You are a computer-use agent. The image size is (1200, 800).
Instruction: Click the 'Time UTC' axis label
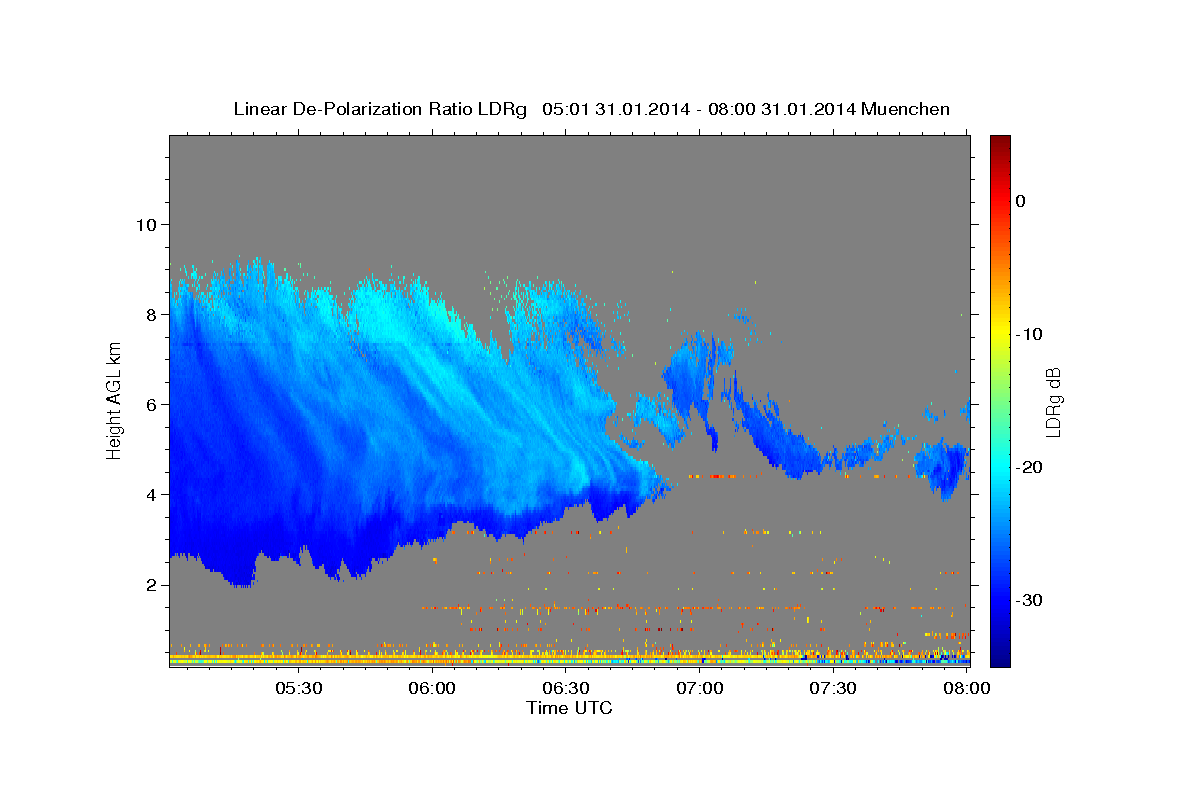[569, 708]
